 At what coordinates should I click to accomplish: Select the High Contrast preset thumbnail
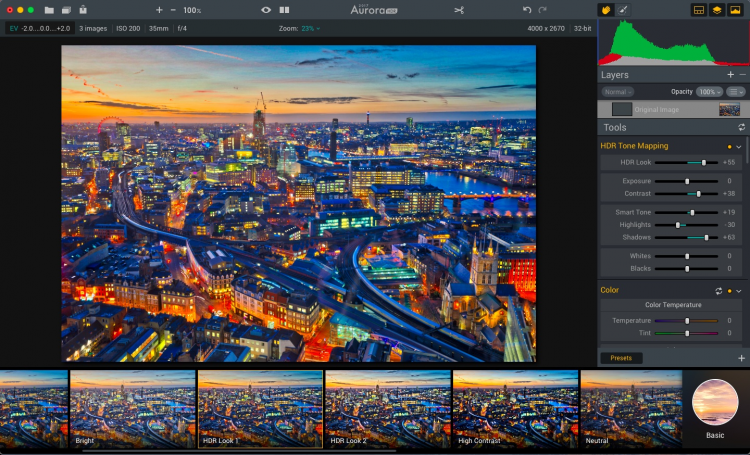(515, 408)
